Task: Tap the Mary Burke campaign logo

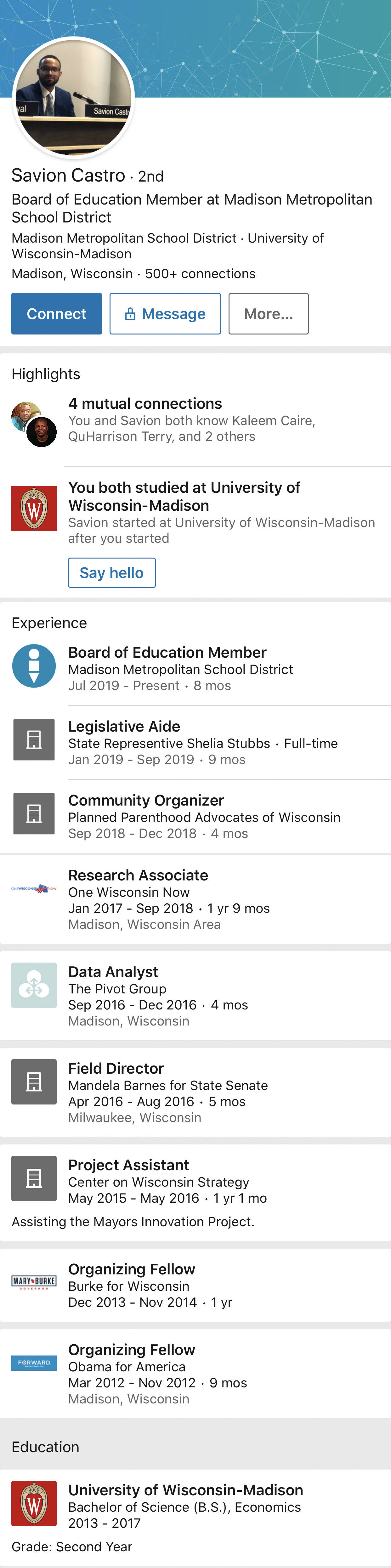Action: pos(34,1282)
